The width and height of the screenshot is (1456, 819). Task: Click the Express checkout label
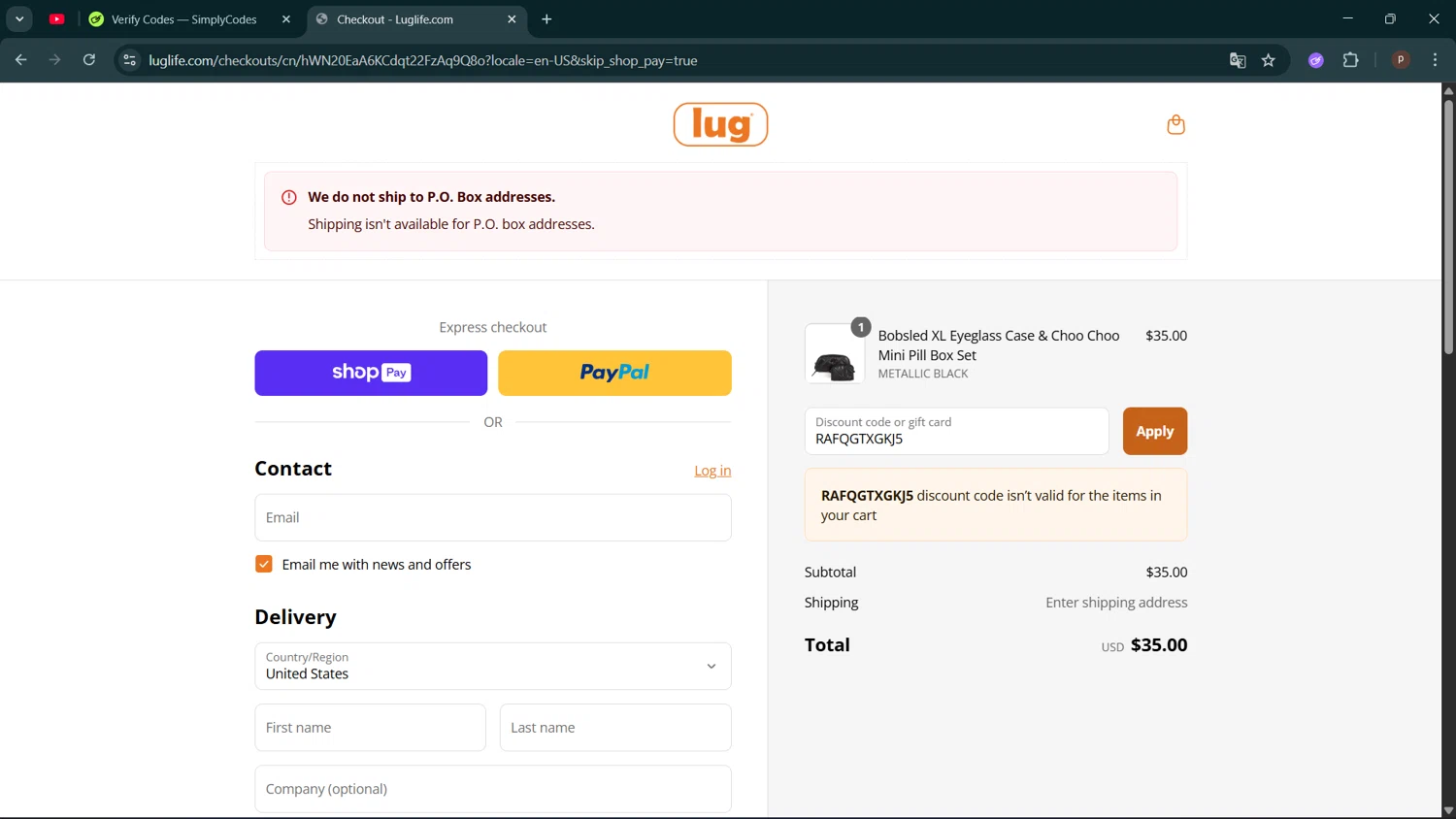(x=493, y=327)
